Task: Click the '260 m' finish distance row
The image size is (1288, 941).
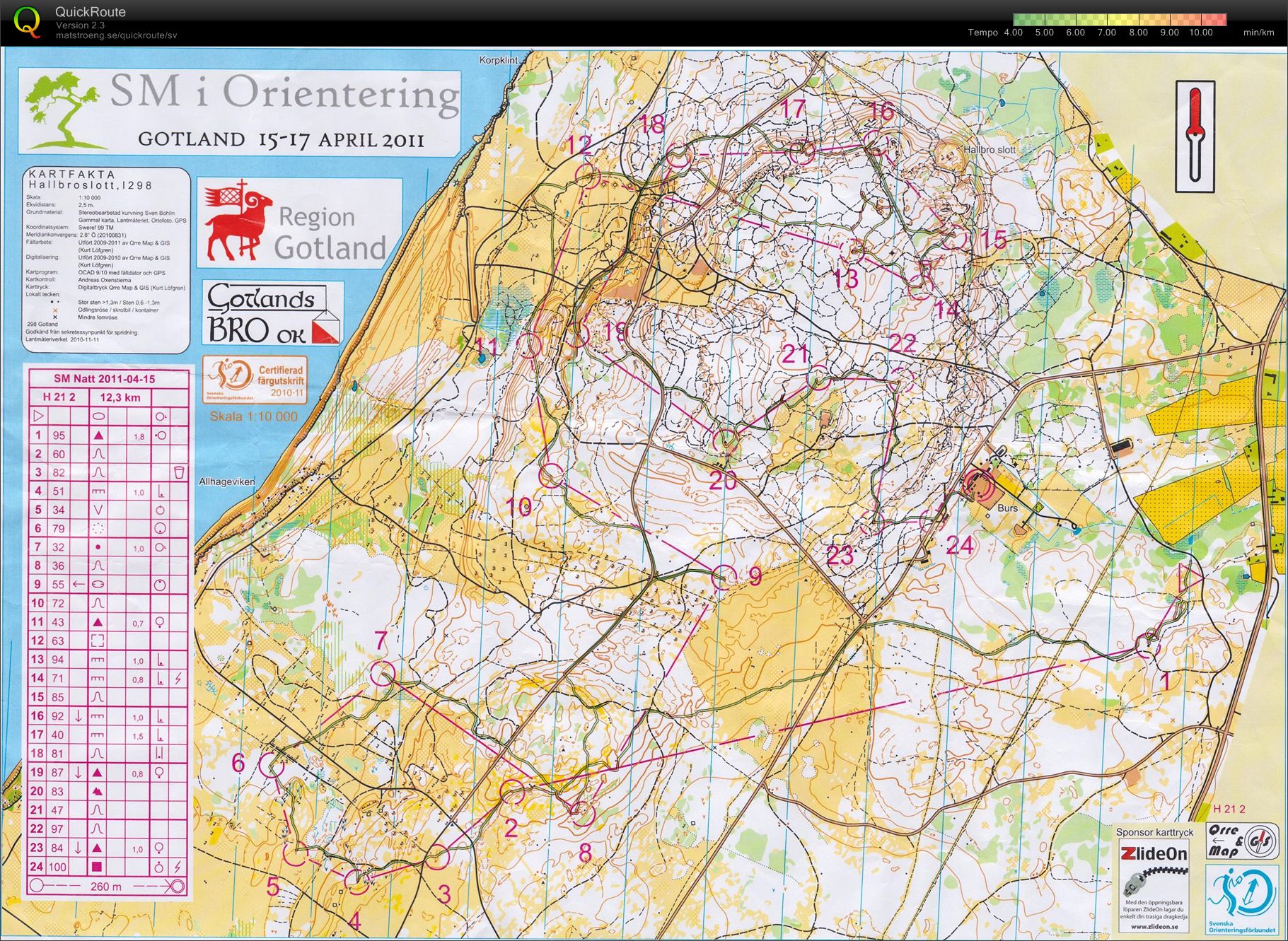Action: (107, 886)
